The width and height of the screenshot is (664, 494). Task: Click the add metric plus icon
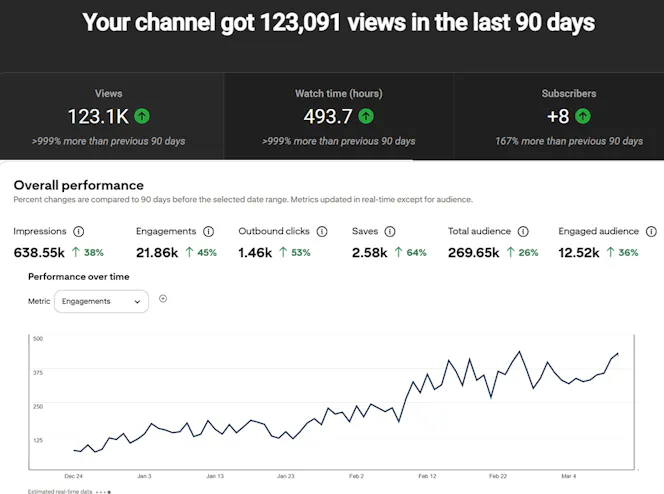coord(163,299)
